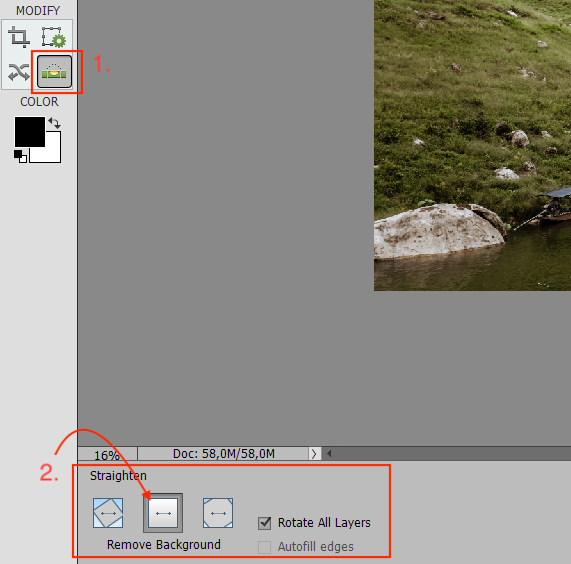Swap foreground and background colors

click(x=54, y=123)
